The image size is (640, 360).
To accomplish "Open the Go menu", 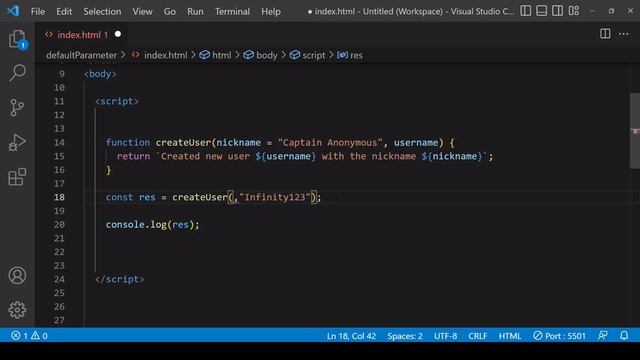I will point(170,11).
